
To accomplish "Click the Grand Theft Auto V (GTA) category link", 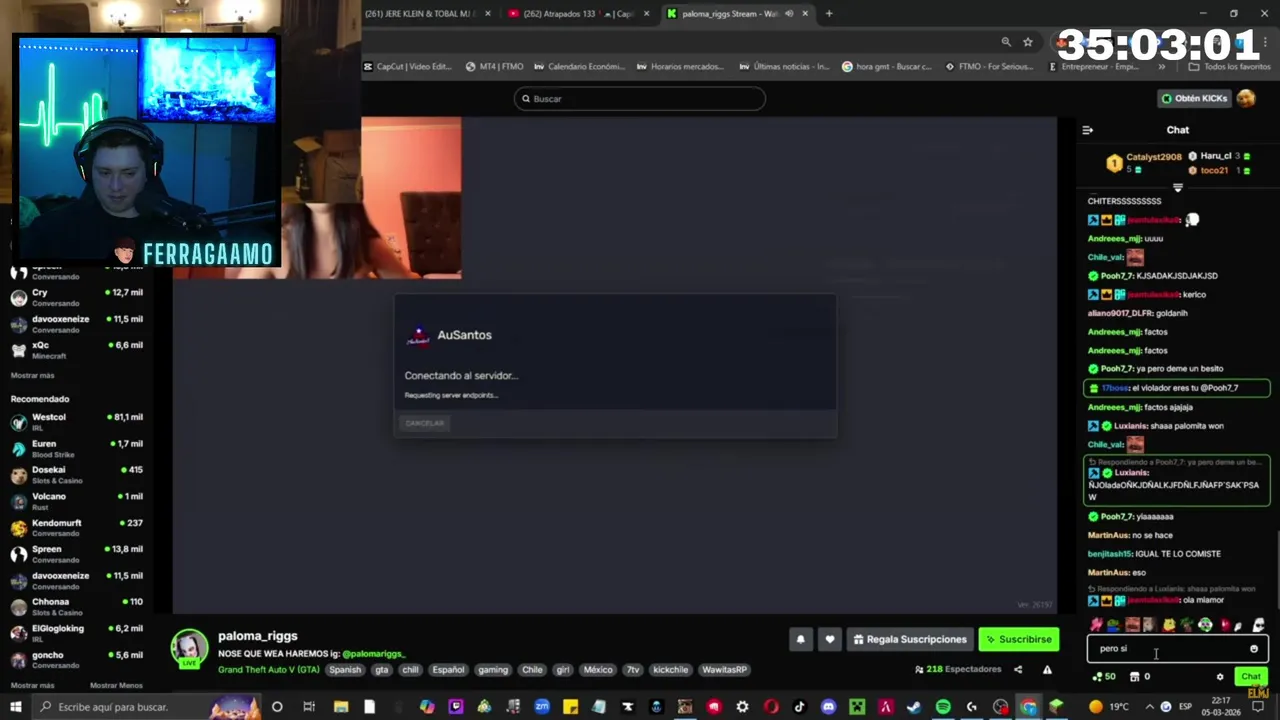I will click(x=269, y=670).
